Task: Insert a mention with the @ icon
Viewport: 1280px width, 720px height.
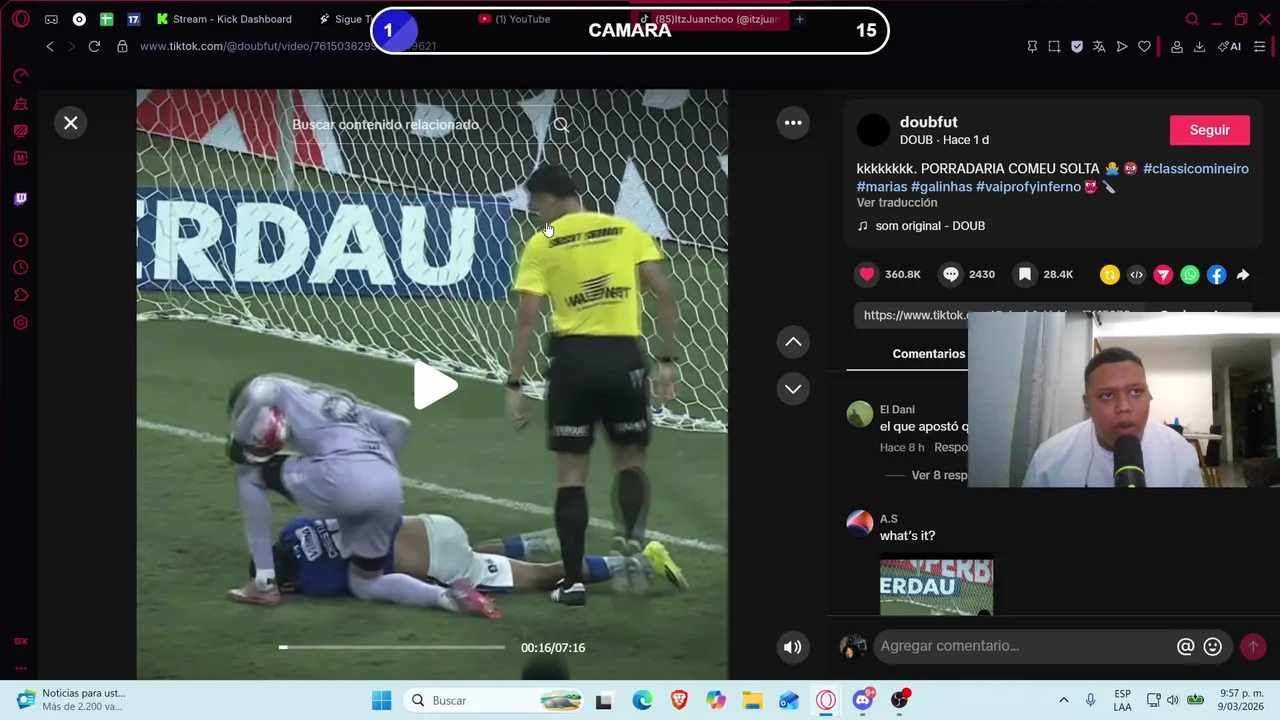Action: [x=1186, y=647]
